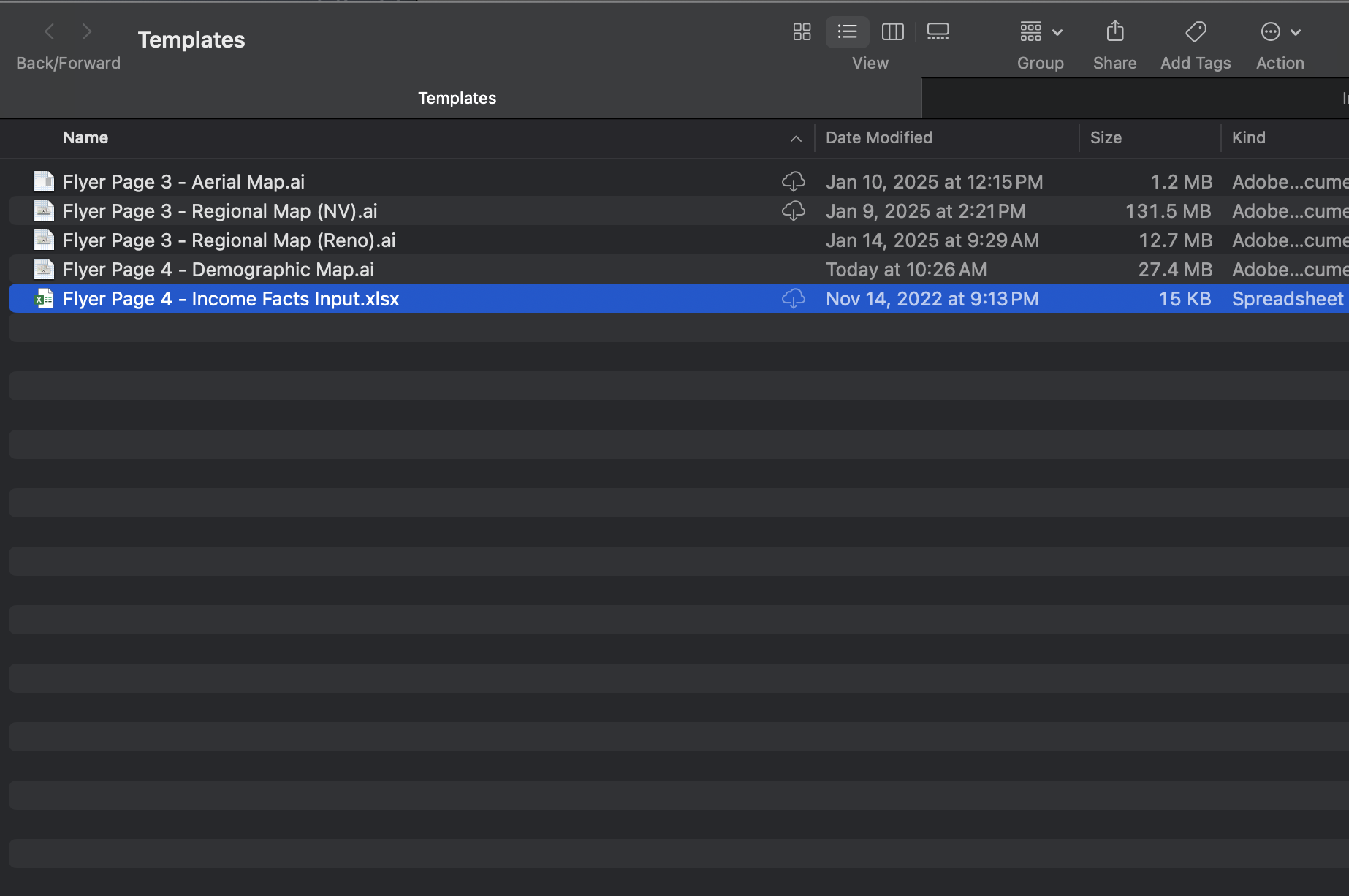Click the Regional Map (Reno).ai file icon
1349x896 pixels.
[x=44, y=240]
